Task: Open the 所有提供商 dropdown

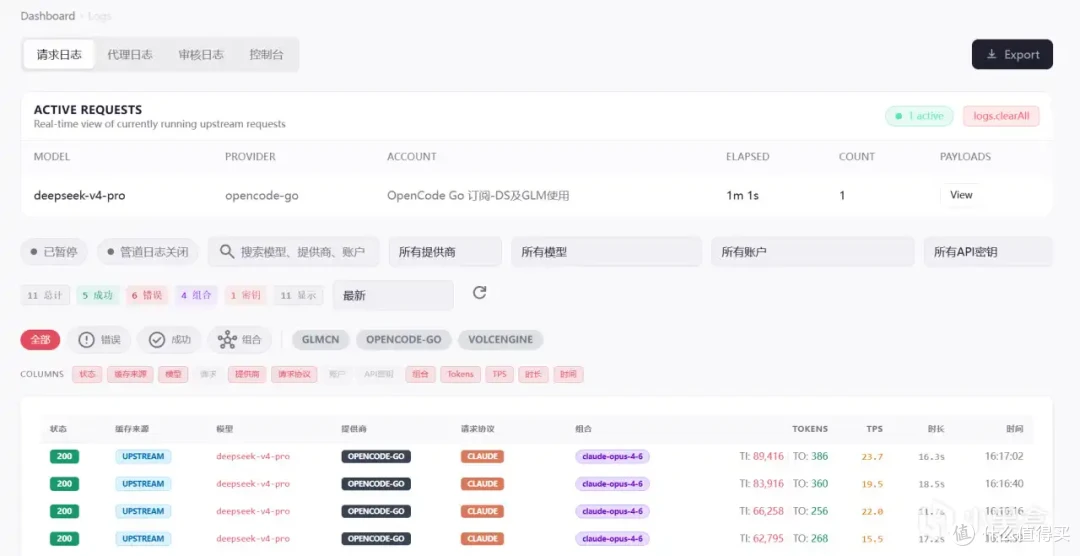Action: 445,252
